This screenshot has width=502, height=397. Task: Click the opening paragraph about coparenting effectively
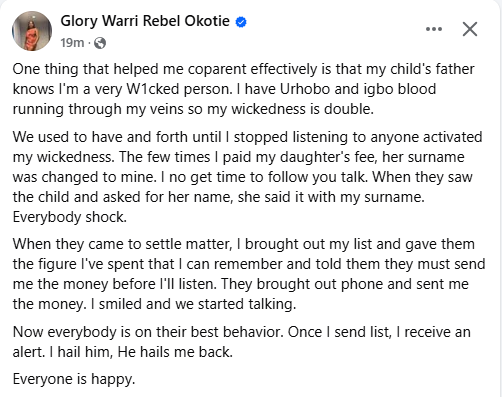click(x=243, y=89)
